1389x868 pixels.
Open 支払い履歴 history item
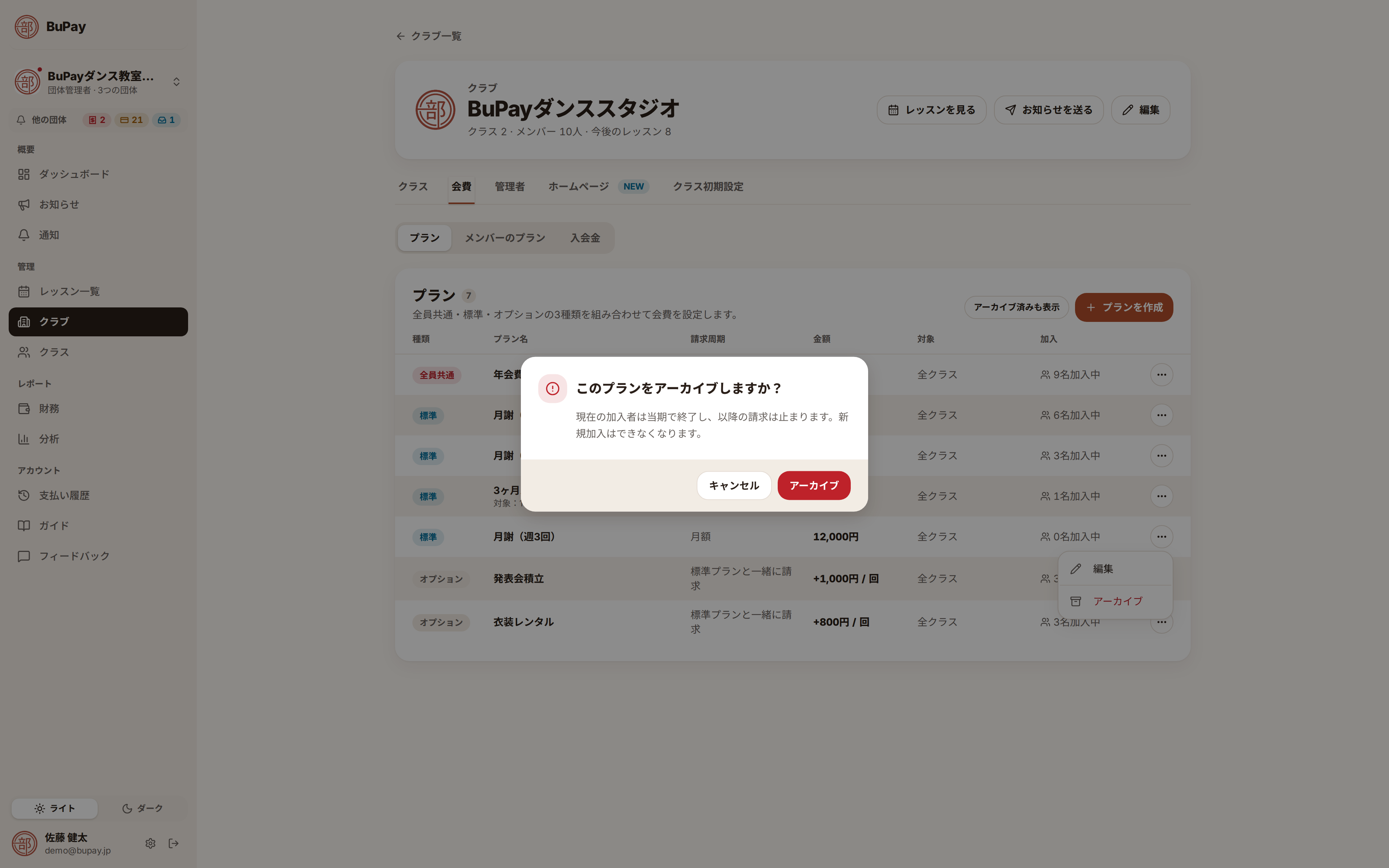click(98, 495)
